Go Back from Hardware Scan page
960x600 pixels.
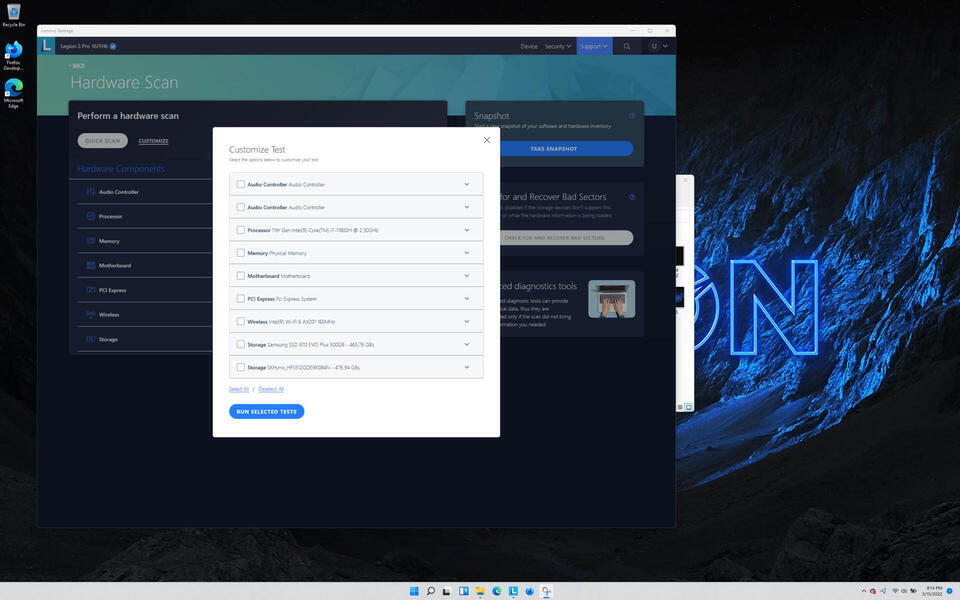[77, 66]
